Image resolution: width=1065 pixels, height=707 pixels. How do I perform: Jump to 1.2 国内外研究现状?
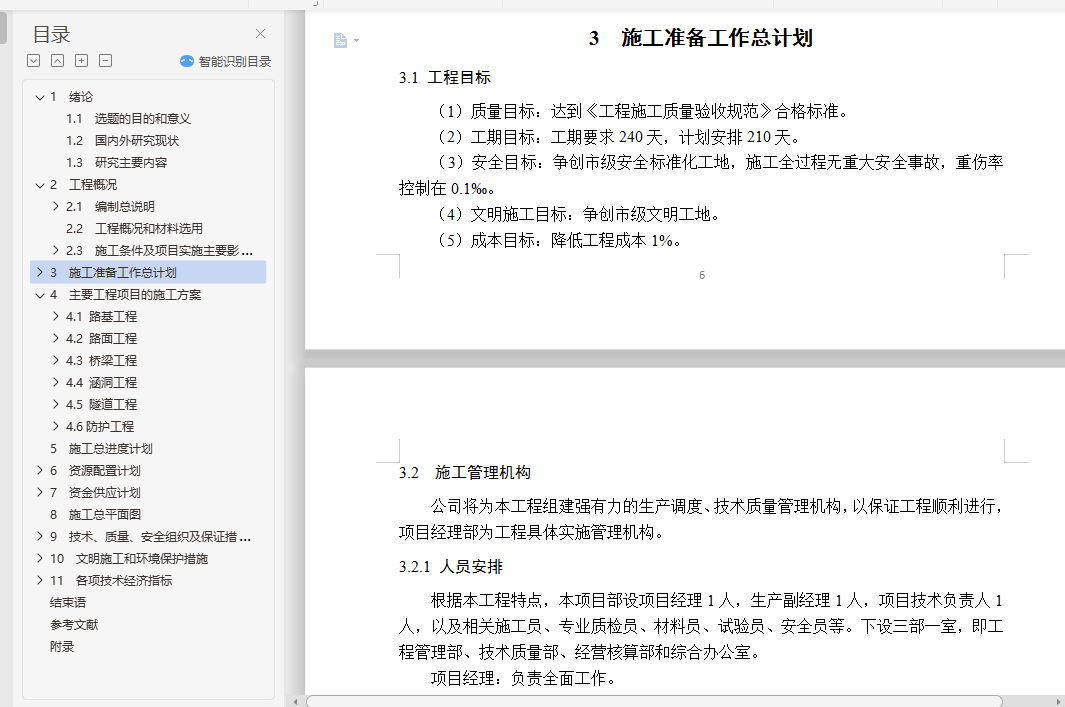(122, 141)
